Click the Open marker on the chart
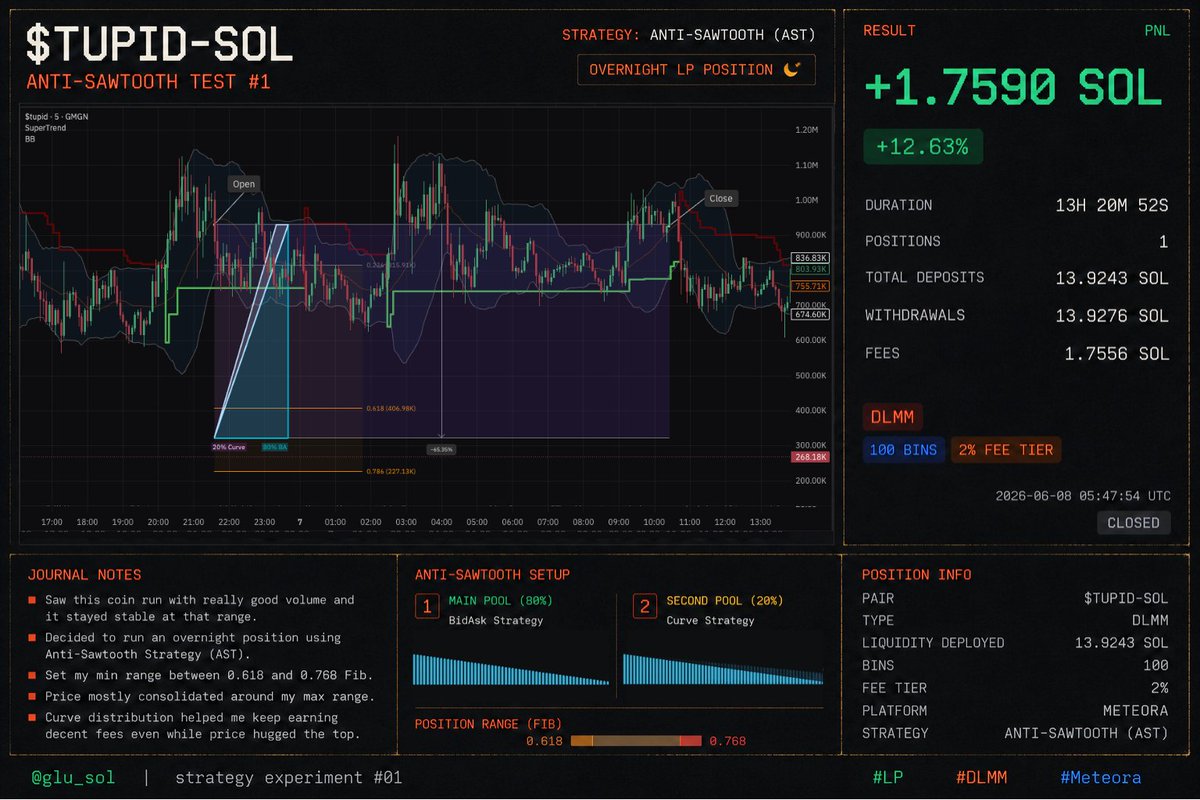Viewport: 1200px width, 800px height. coord(244,184)
